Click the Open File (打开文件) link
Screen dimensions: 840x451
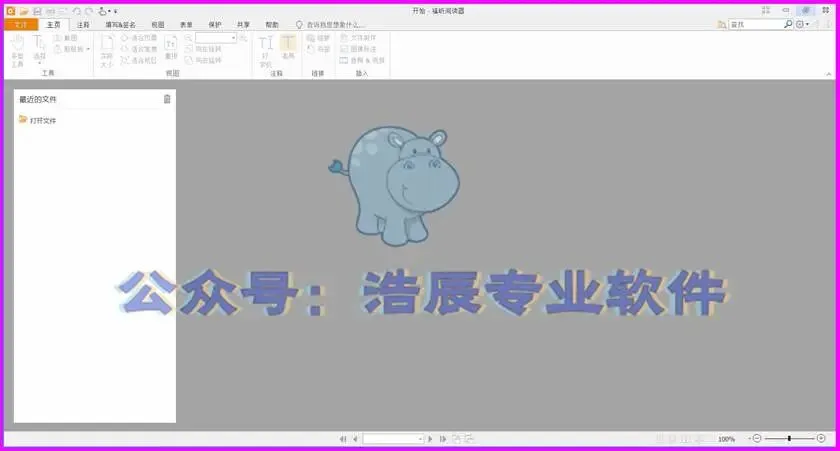pyautogui.click(x=38, y=120)
